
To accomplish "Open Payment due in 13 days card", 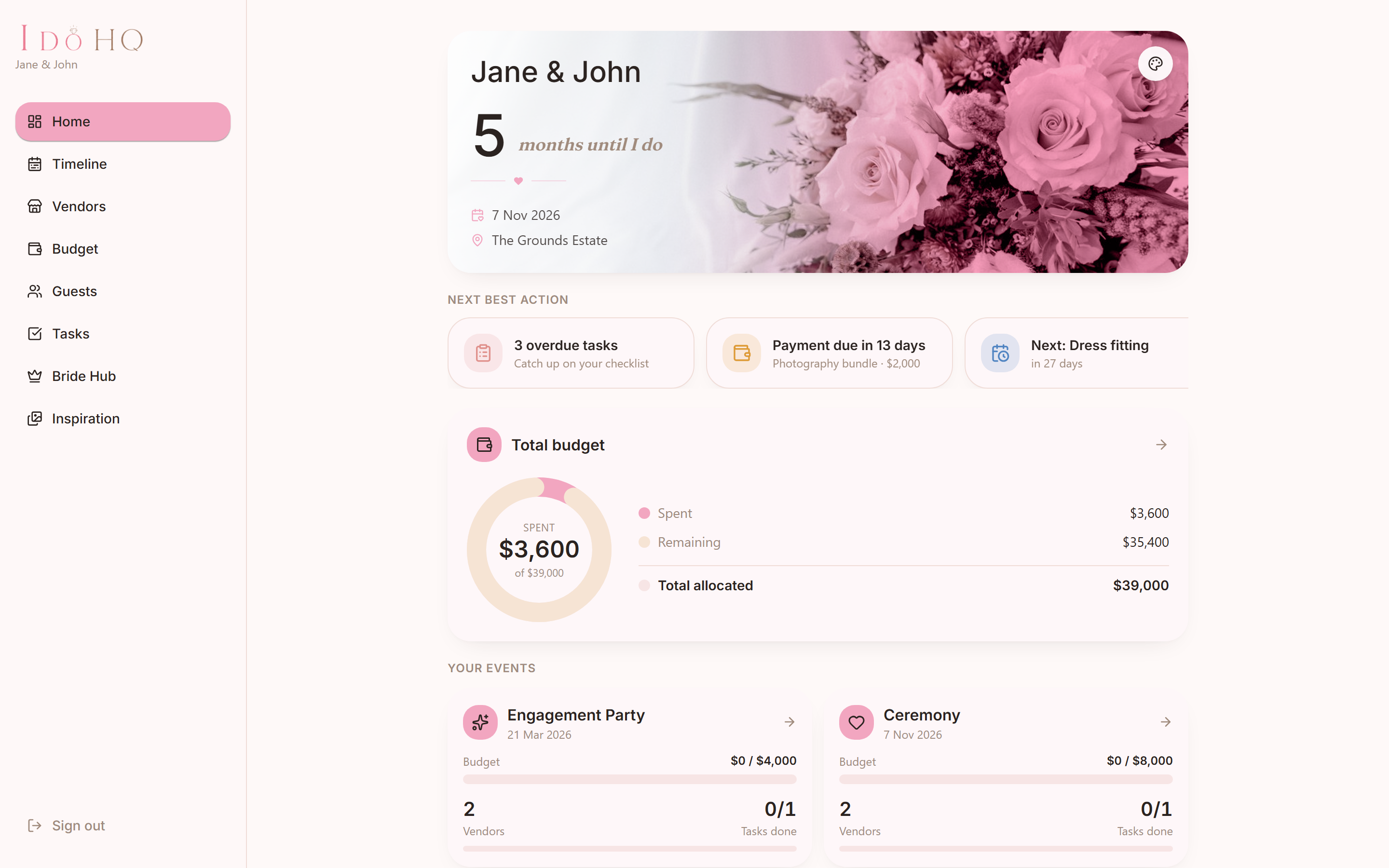I will coord(829,353).
